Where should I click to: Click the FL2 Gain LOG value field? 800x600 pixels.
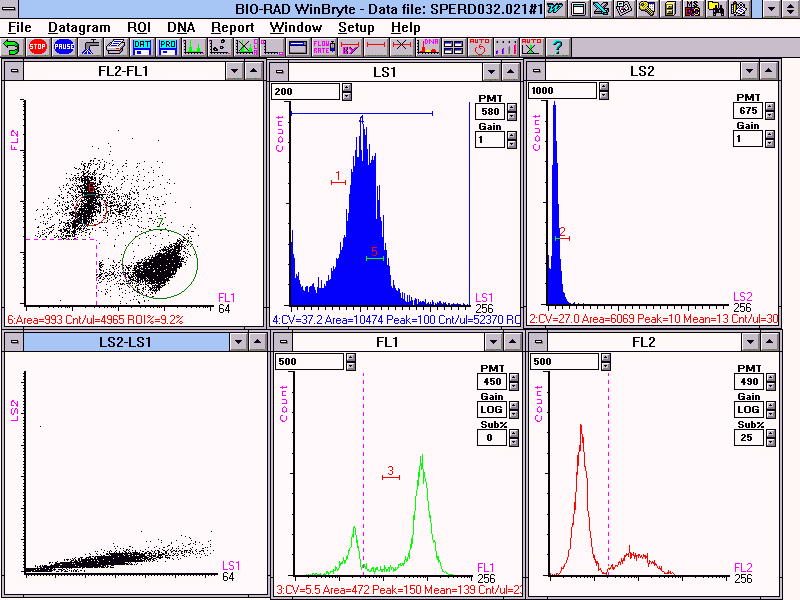point(749,410)
